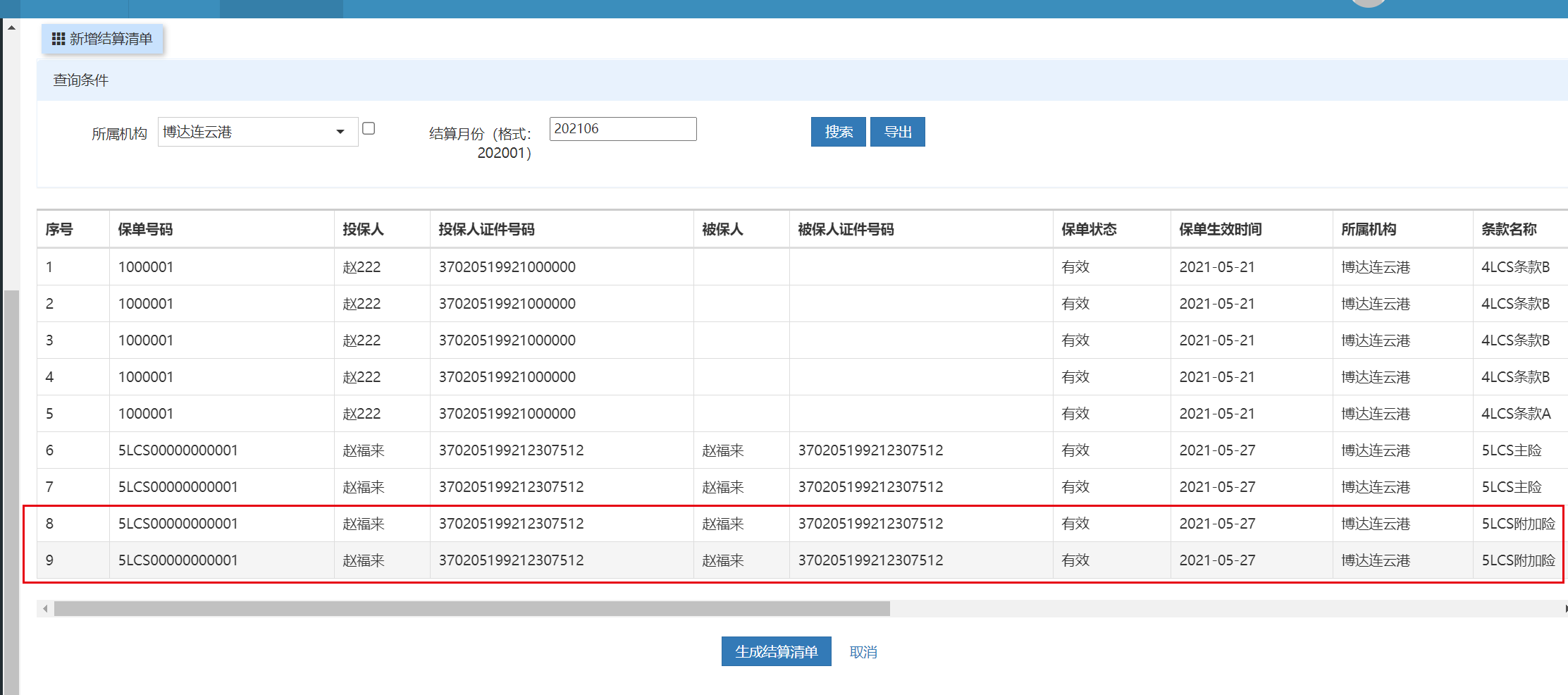Click the 导出 button
This screenshot has height=695, width=1568.
click(898, 132)
